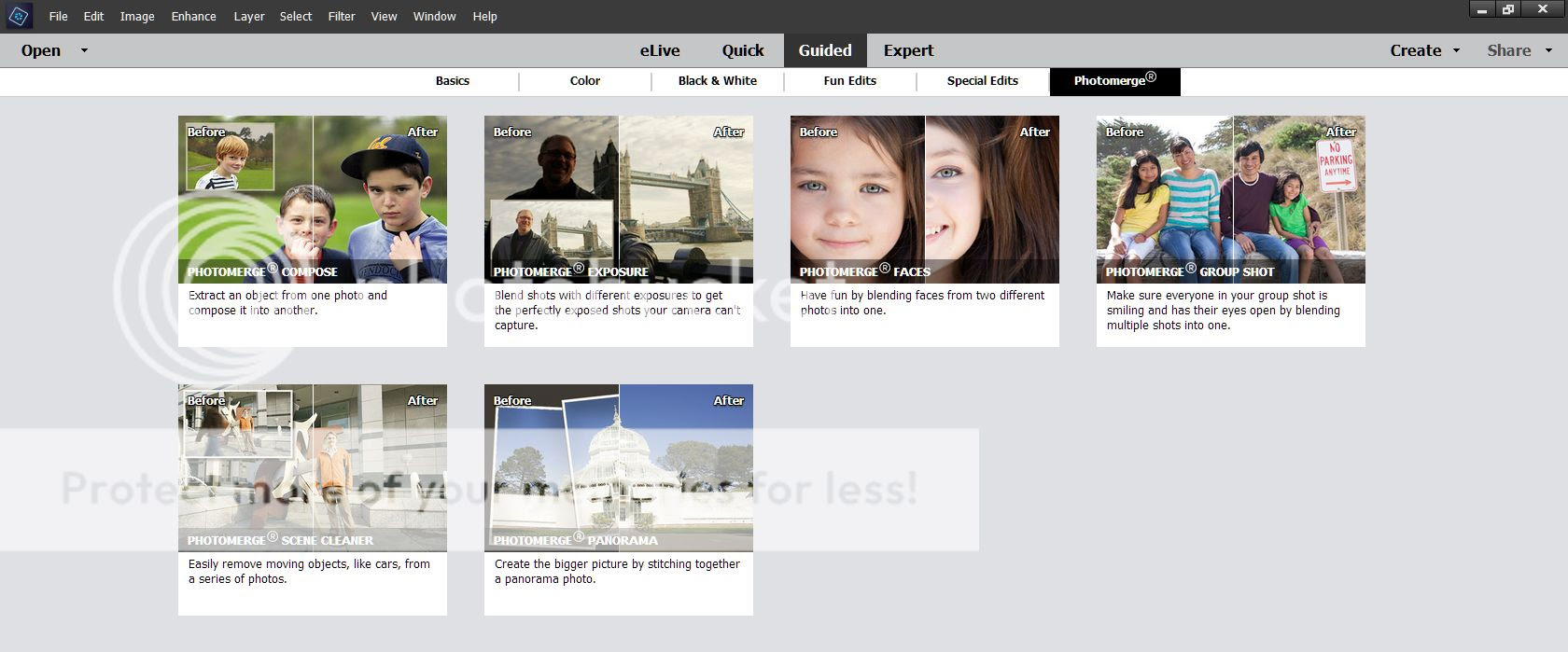
Task: Open the Layer menu
Action: (x=248, y=17)
